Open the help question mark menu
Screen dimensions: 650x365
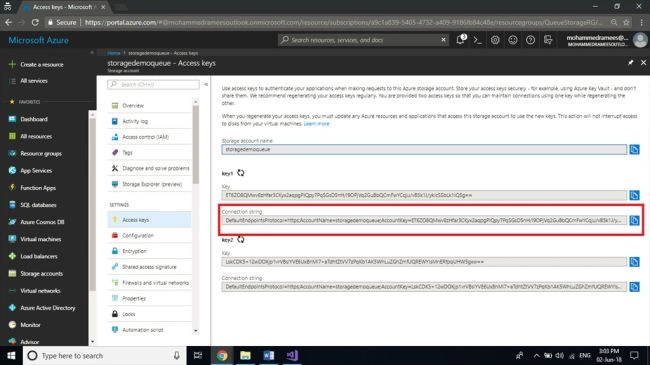(x=530, y=40)
